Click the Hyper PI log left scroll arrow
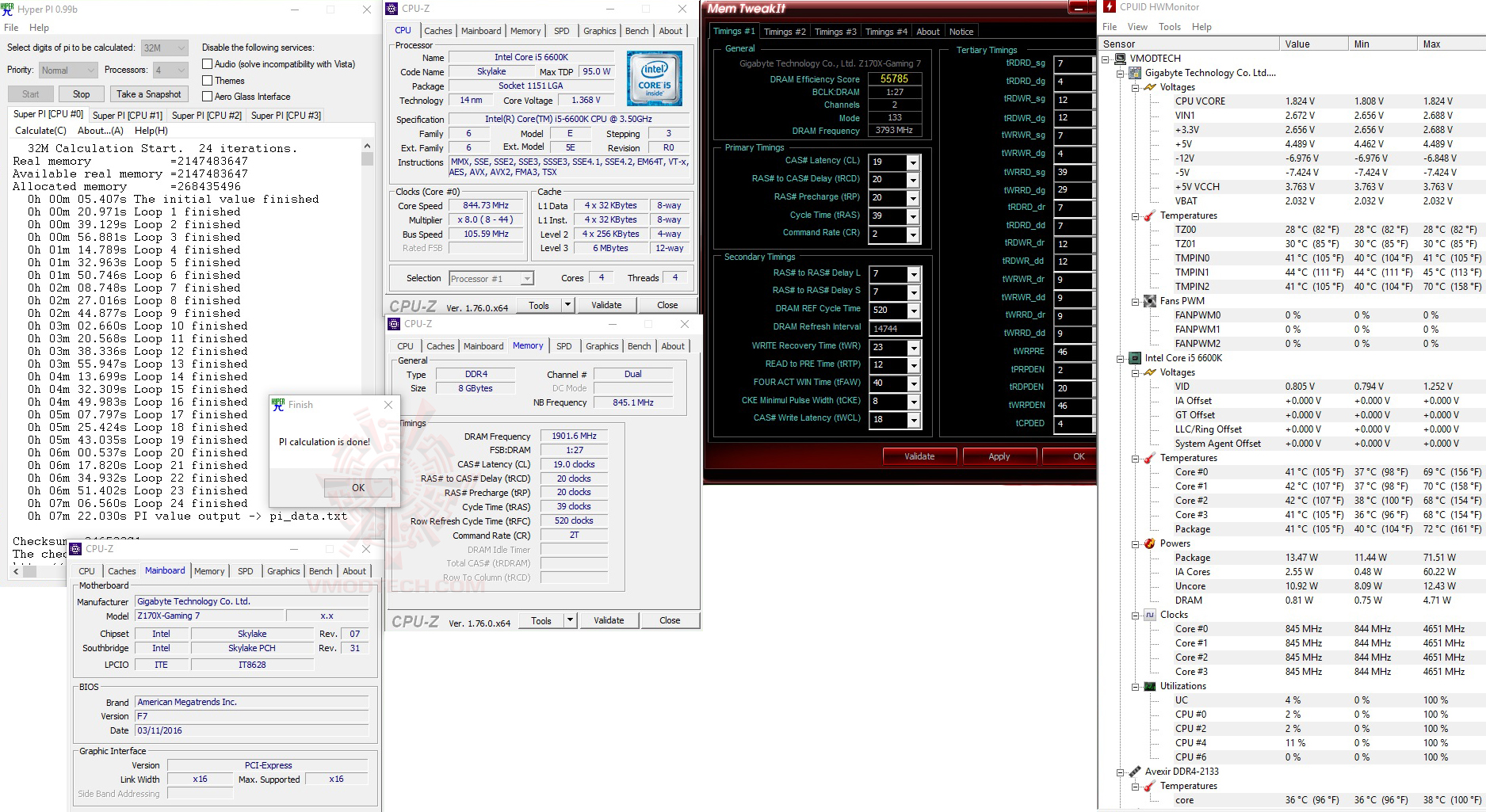This screenshot has height=812, width=1486. pyautogui.click(x=16, y=570)
